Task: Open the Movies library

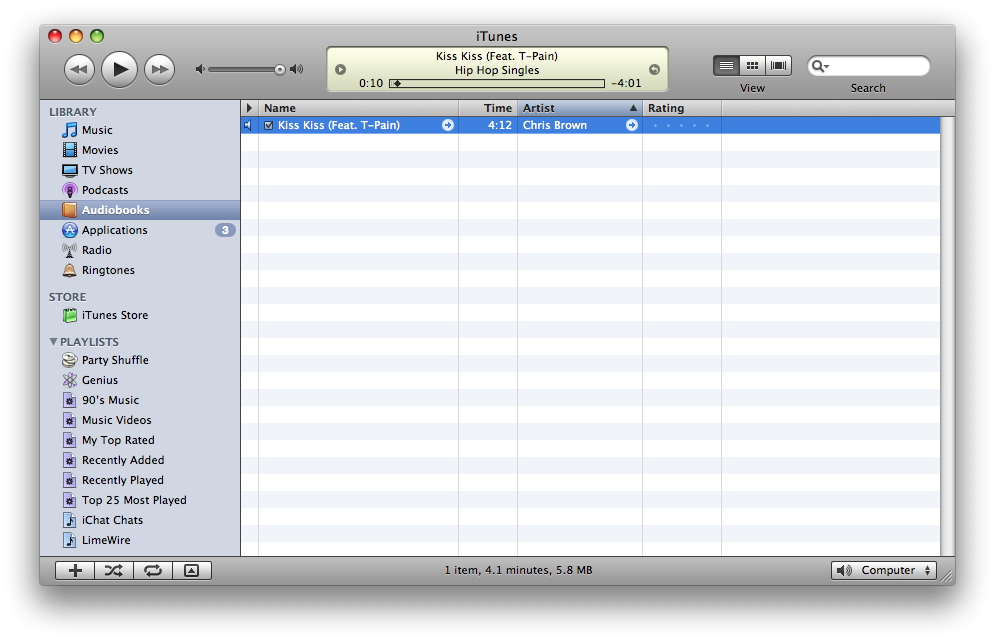Action: [x=100, y=150]
